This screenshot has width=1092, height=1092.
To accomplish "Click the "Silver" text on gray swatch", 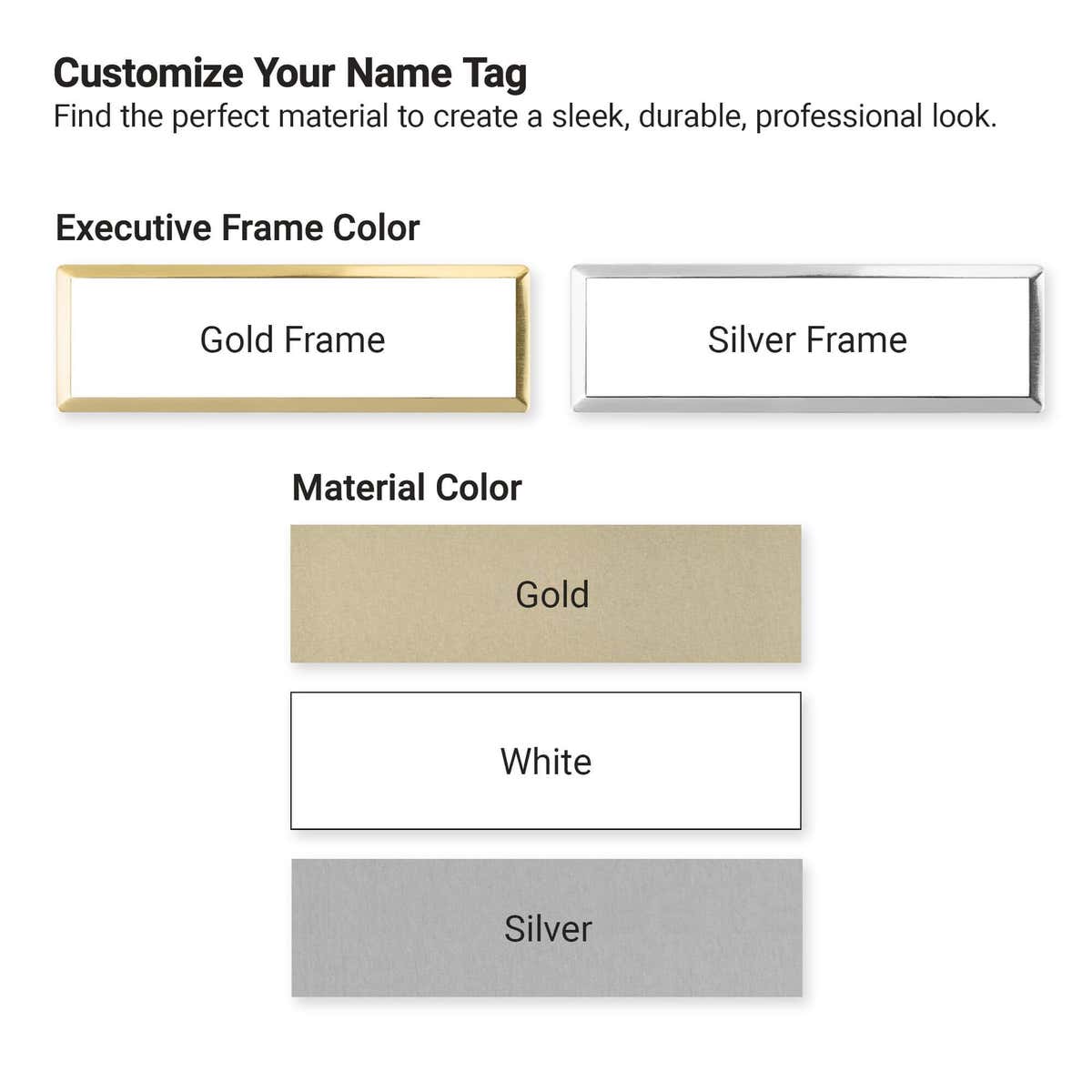I will (548, 928).
